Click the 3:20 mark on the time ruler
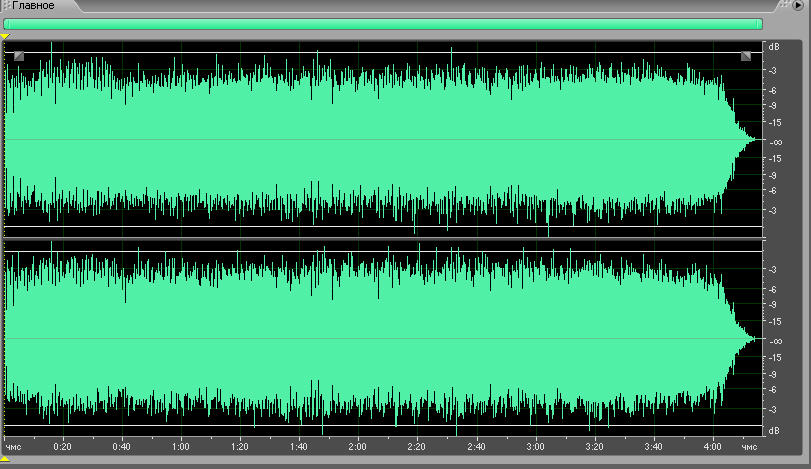The width and height of the screenshot is (811, 469). click(594, 445)
